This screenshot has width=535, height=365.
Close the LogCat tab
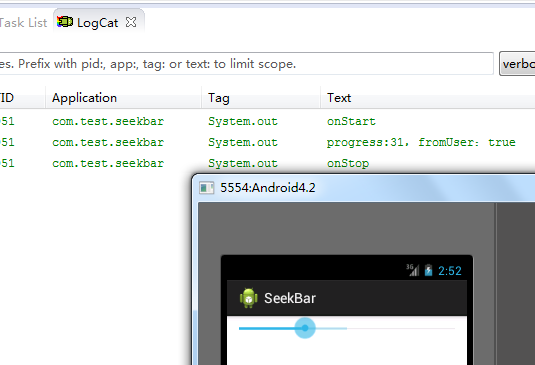(x=131, y=23)
